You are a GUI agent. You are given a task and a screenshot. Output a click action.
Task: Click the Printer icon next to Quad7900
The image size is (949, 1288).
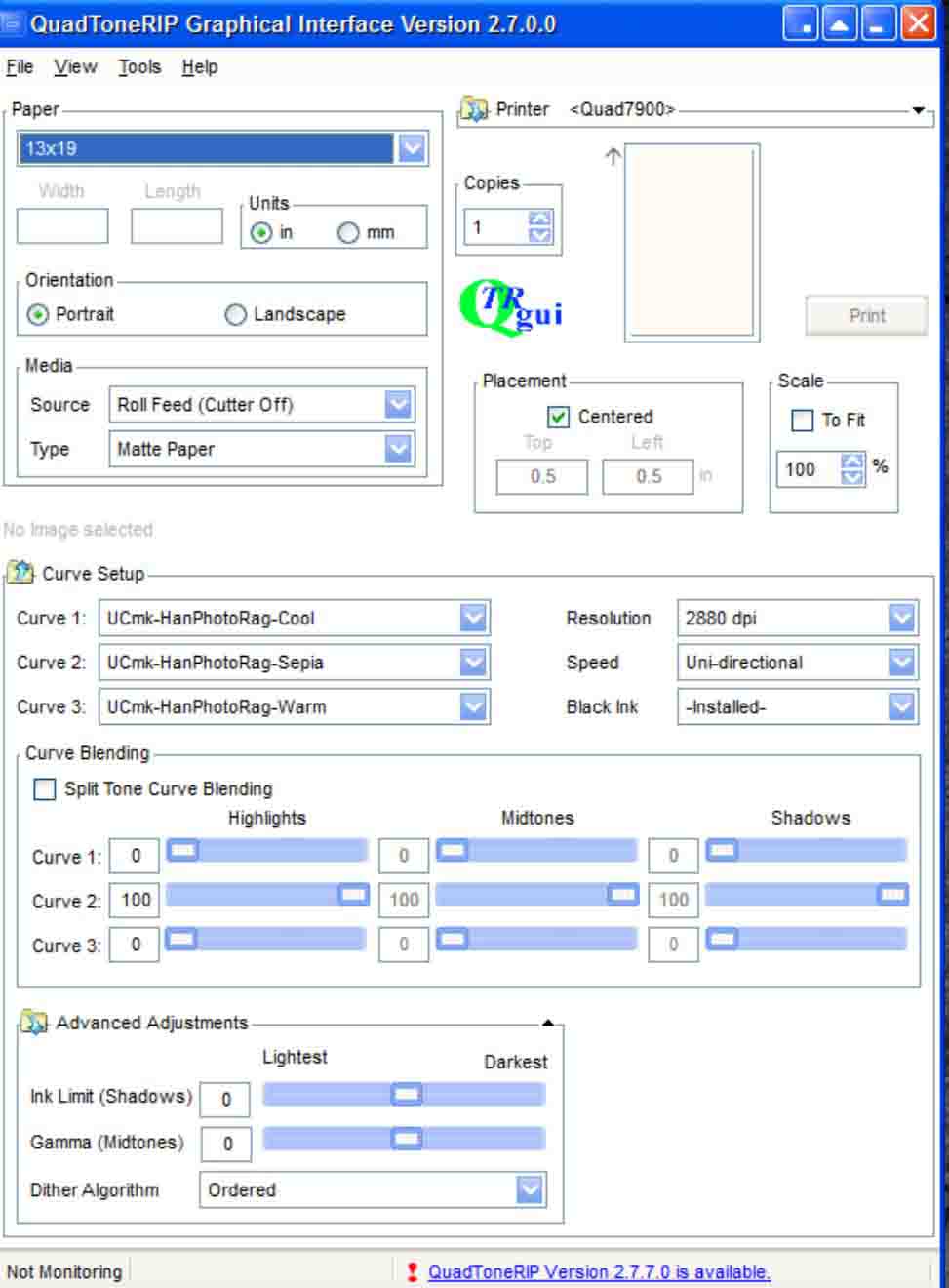click(x=474, y=109)
